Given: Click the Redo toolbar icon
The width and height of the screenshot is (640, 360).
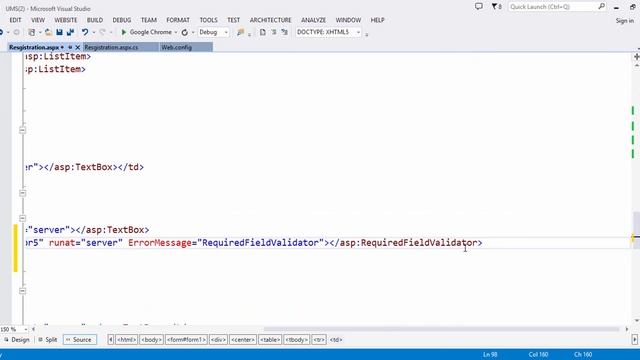Looking at the screenshot, I should point(102,32).
